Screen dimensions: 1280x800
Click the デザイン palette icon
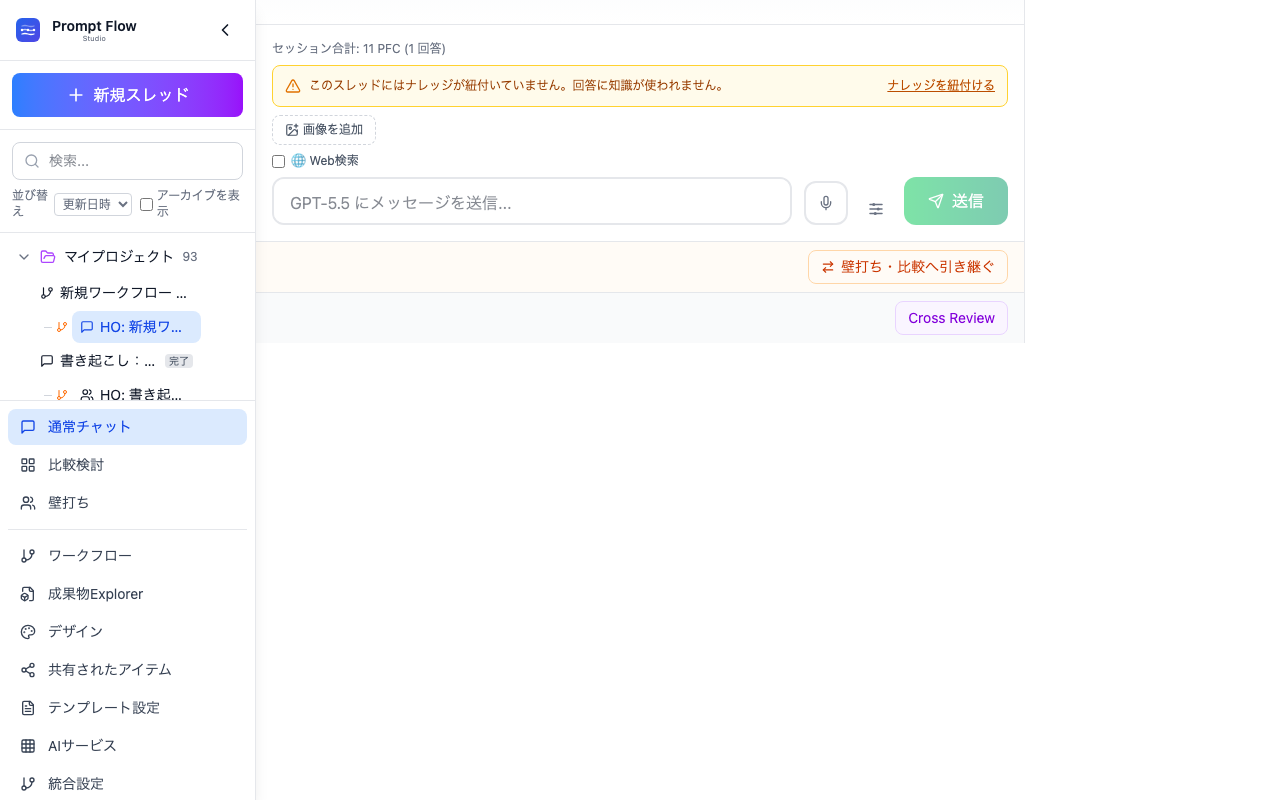[28, 632]
